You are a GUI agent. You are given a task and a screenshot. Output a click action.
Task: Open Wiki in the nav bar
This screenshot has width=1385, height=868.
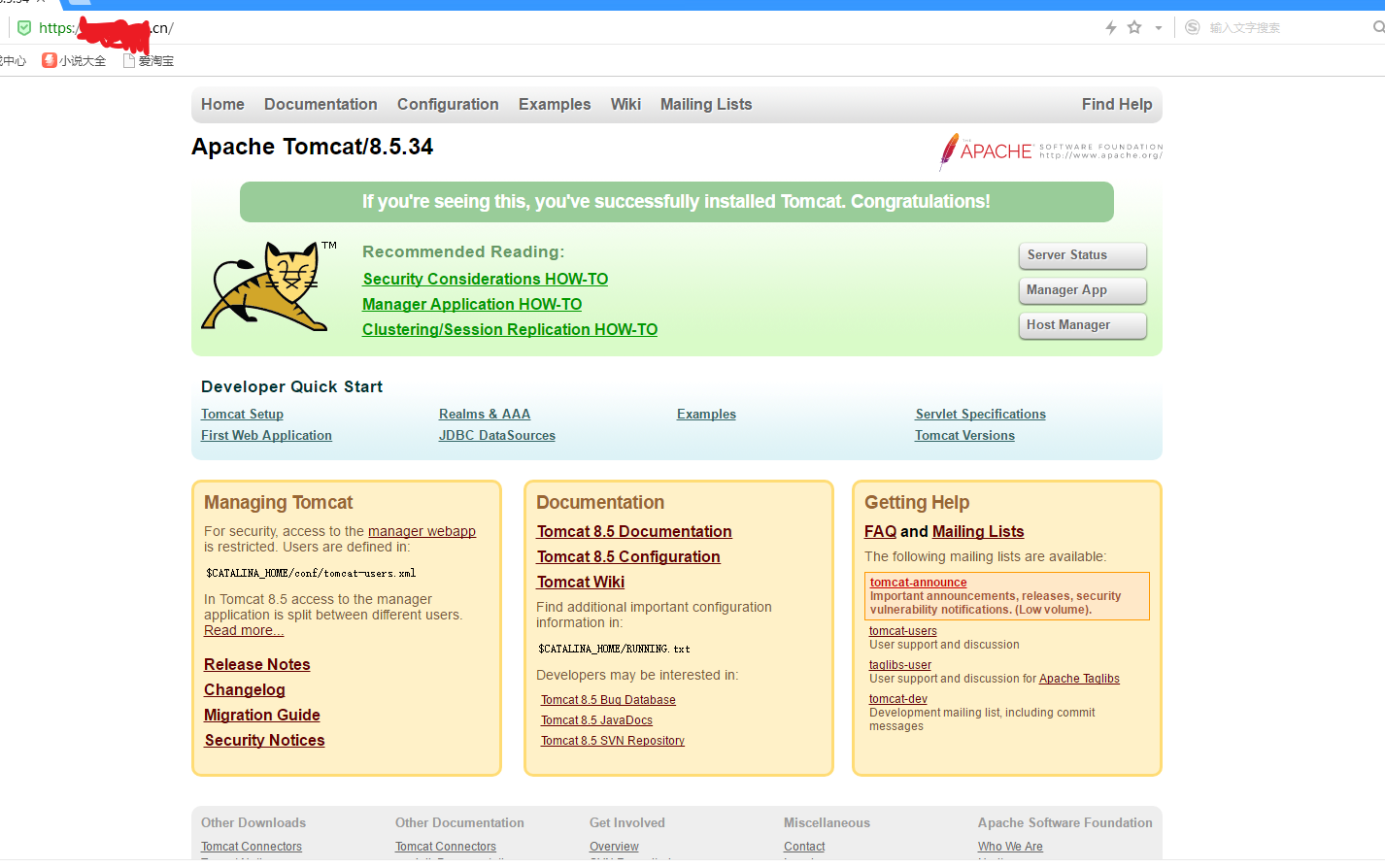coord(625,104)
